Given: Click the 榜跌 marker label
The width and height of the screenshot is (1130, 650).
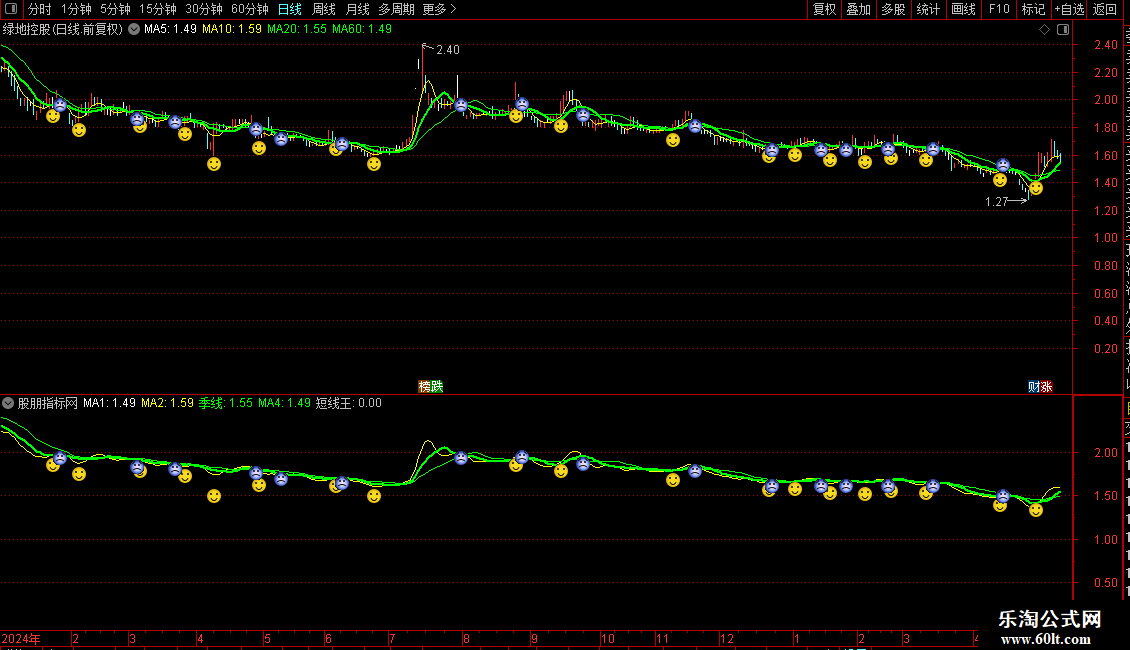Looking at the screenshot, I should pos(431,386).
